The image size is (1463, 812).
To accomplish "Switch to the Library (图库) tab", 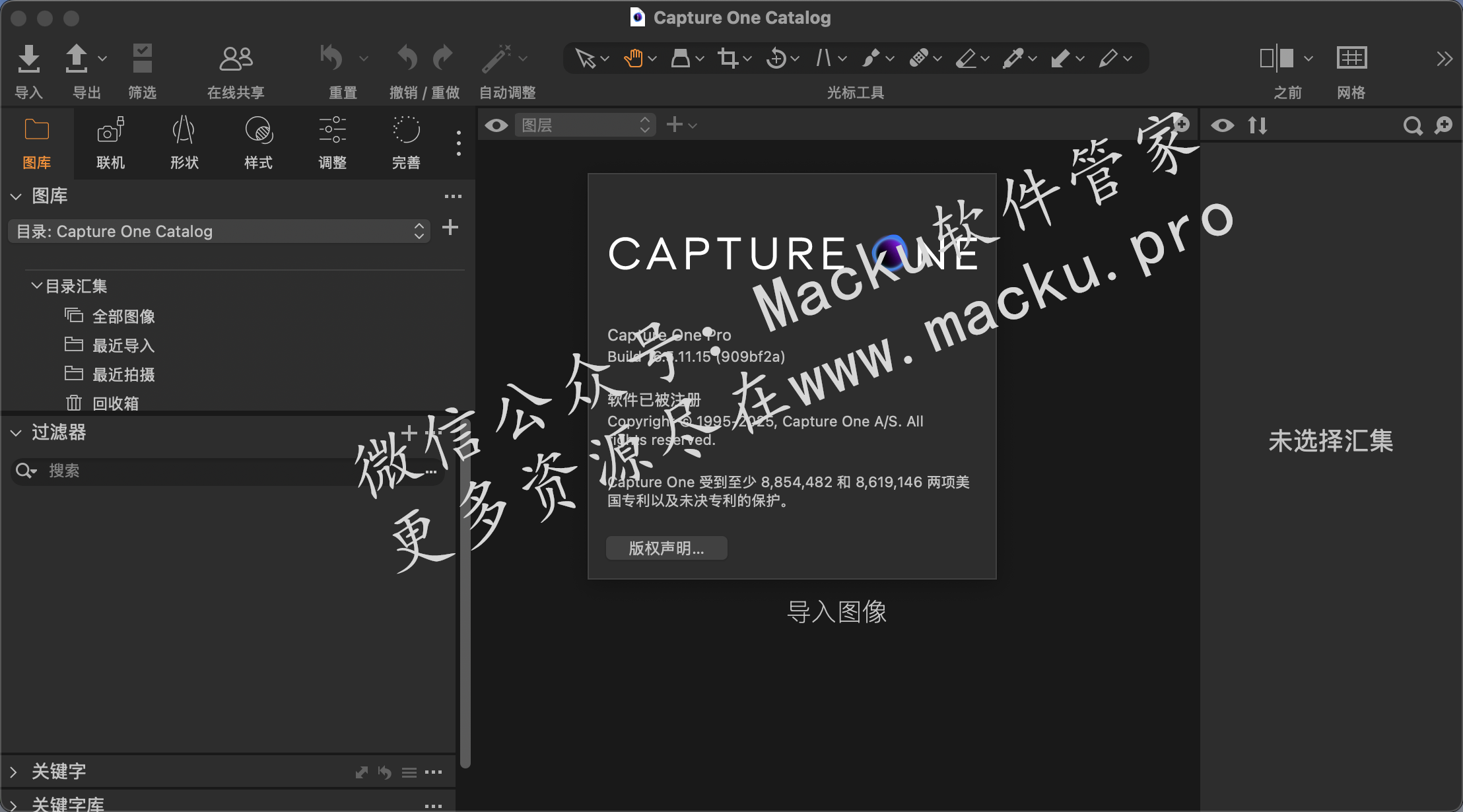I will [x=37, y=143].
